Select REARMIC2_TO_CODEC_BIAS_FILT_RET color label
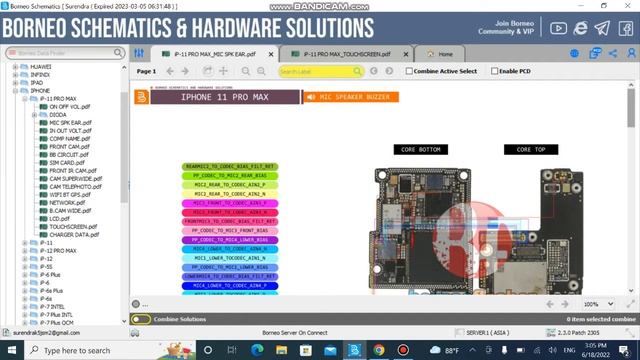 230,167
